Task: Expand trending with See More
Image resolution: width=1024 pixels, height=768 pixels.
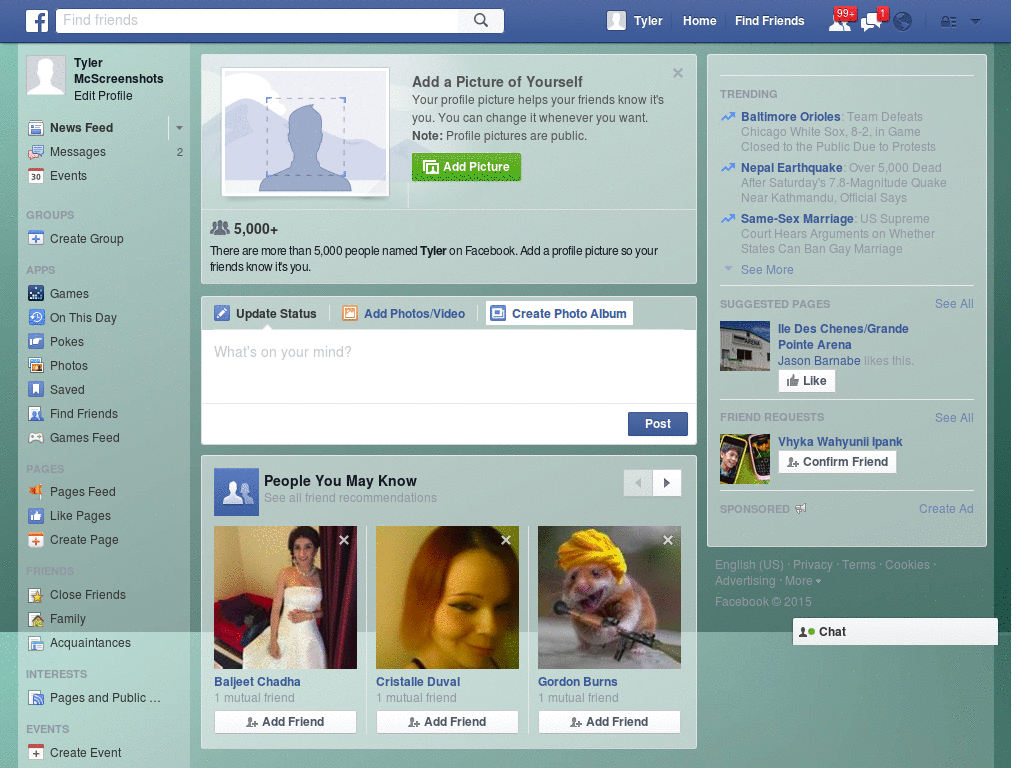Action: pyautogui.click(x=767, y=270)
